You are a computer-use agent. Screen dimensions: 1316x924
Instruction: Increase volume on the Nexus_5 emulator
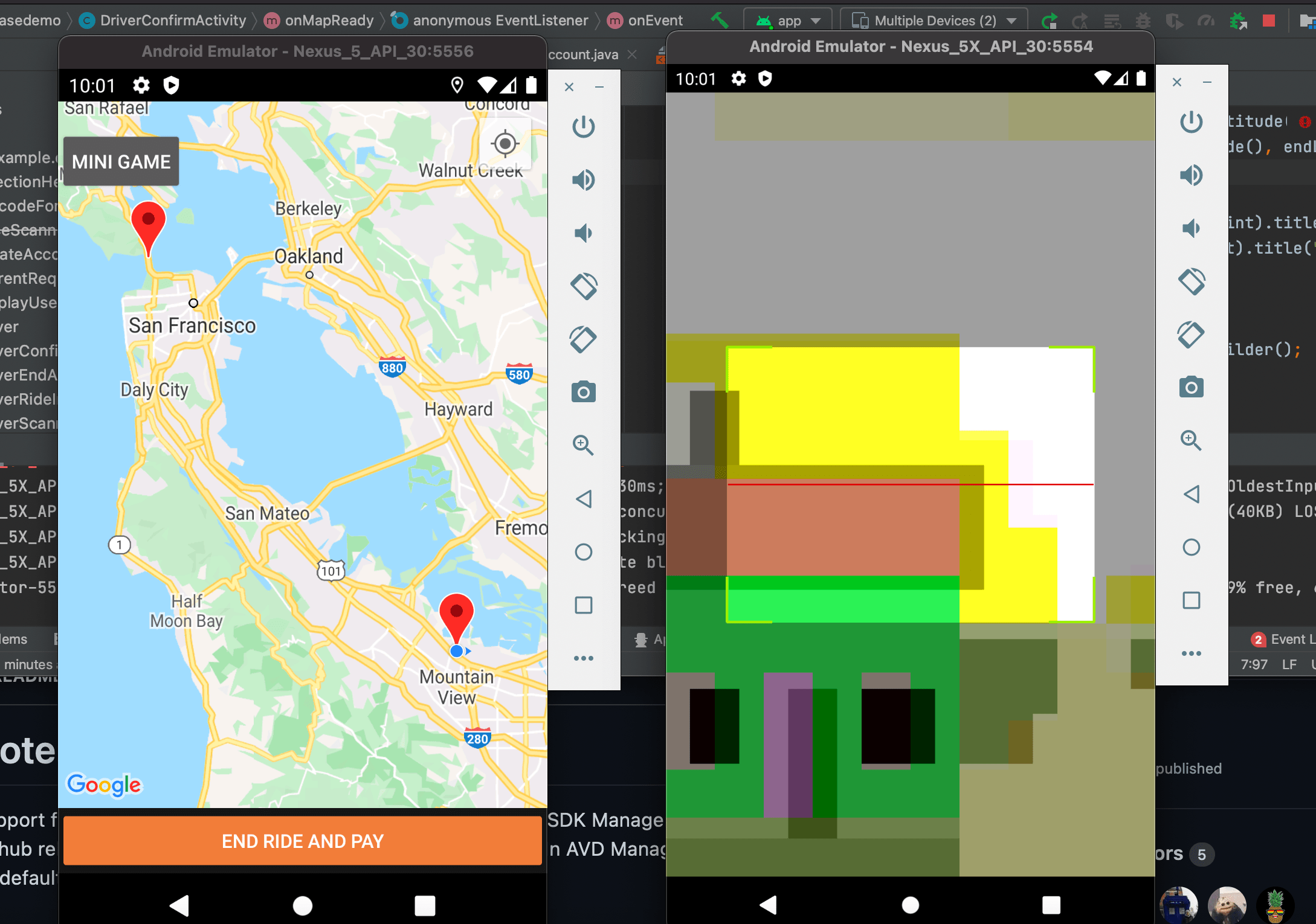point(584,179)
